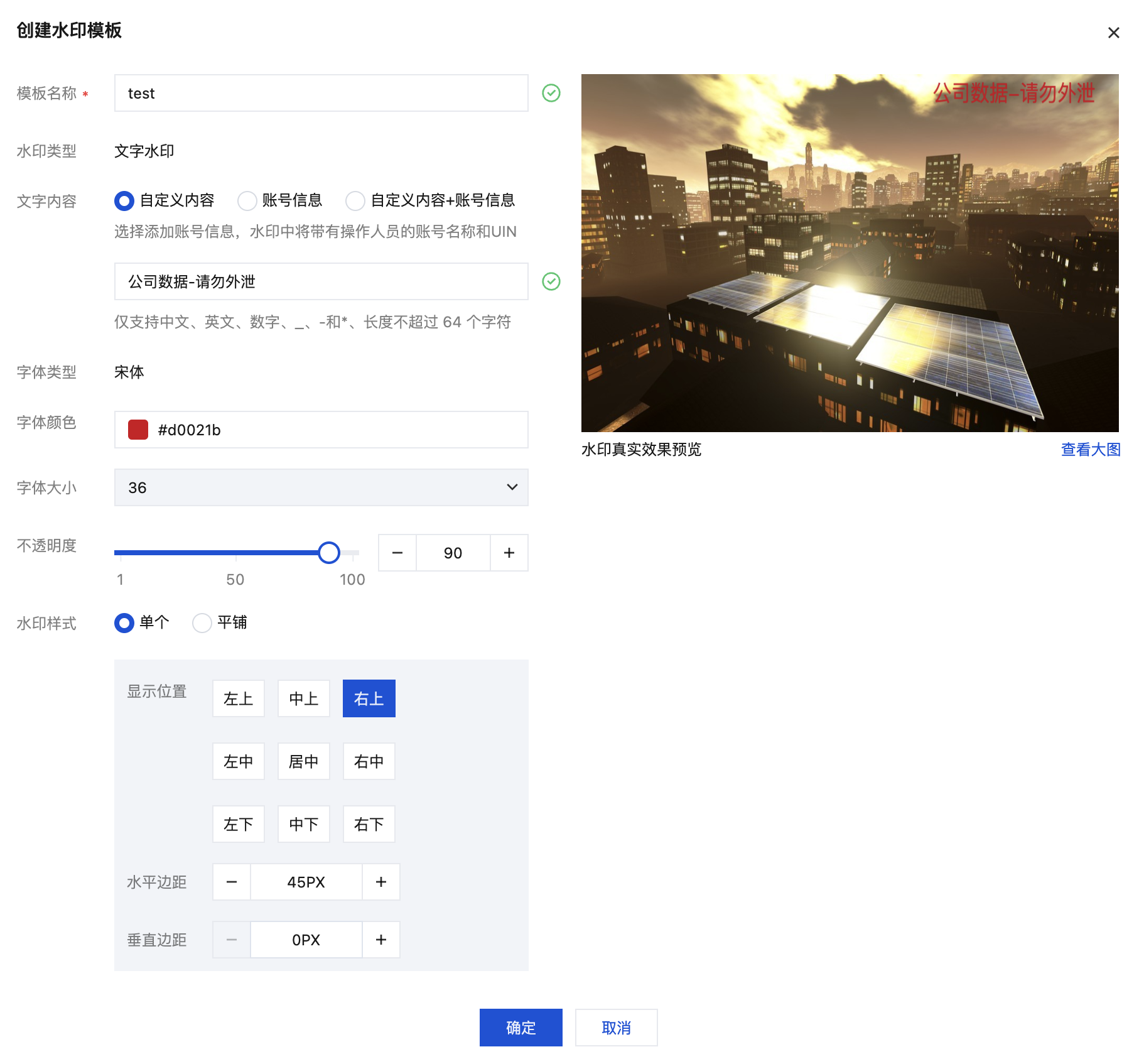Screen dimensions: 1144x1064
Task: Set display position to 右上
Action: (369, 698)
